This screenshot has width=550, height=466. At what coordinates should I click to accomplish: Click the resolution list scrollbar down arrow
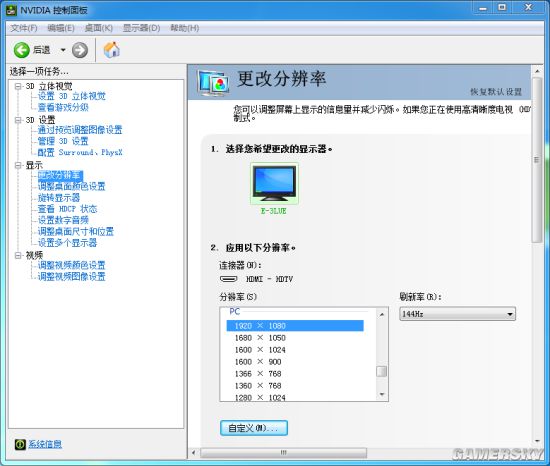pyautogui.click(x=382, y=394)
